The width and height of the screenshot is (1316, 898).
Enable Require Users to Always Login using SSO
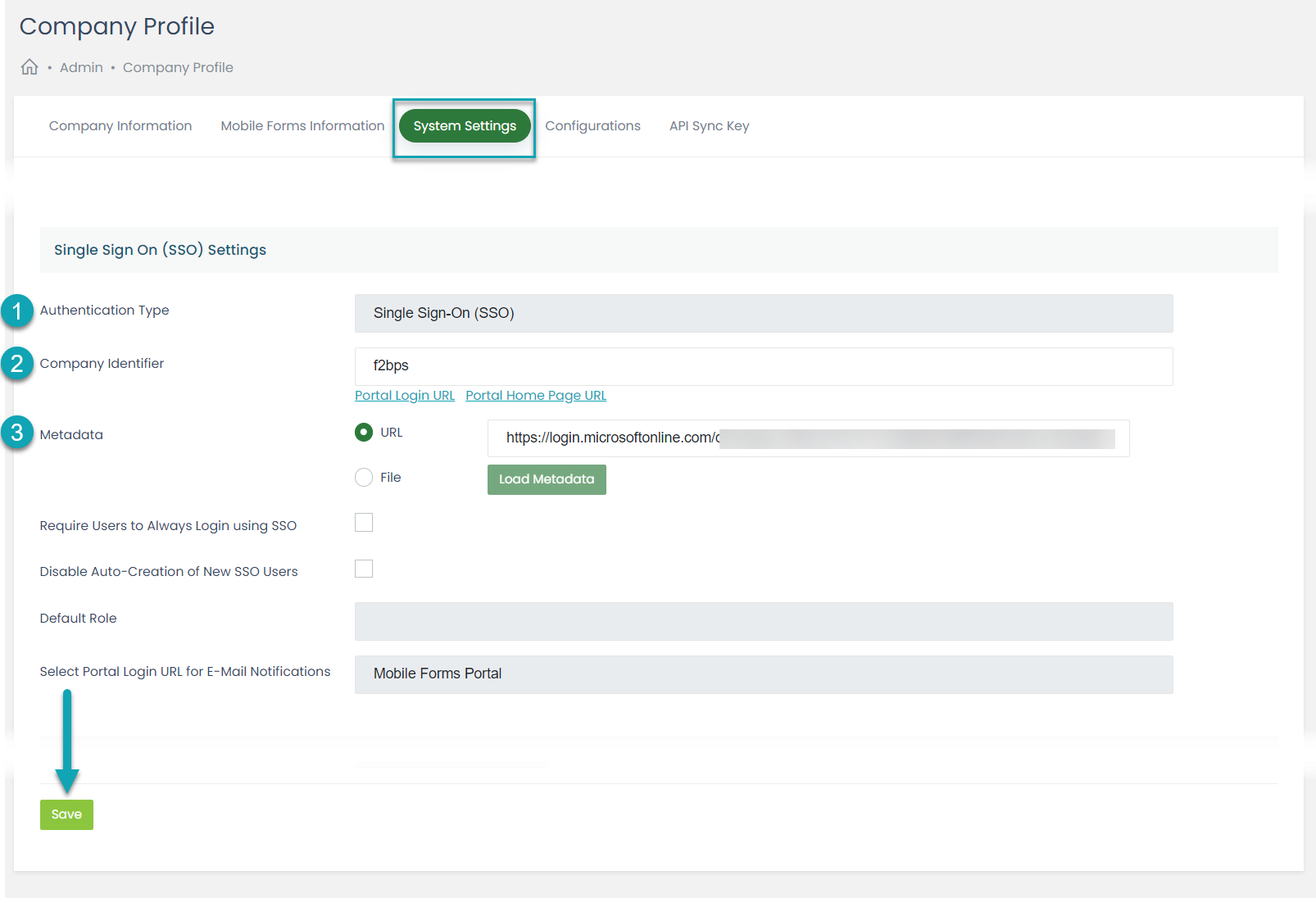point(364,523)
